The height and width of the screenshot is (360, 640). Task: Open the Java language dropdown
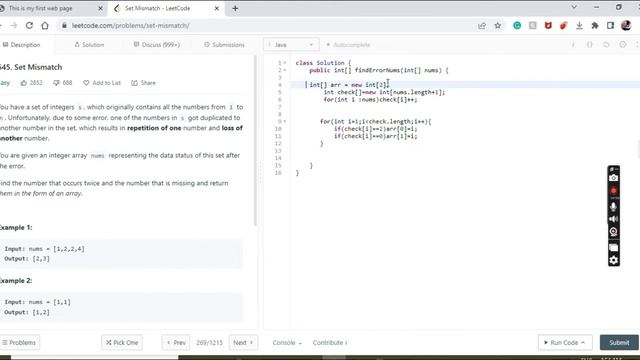pos(291,44)
